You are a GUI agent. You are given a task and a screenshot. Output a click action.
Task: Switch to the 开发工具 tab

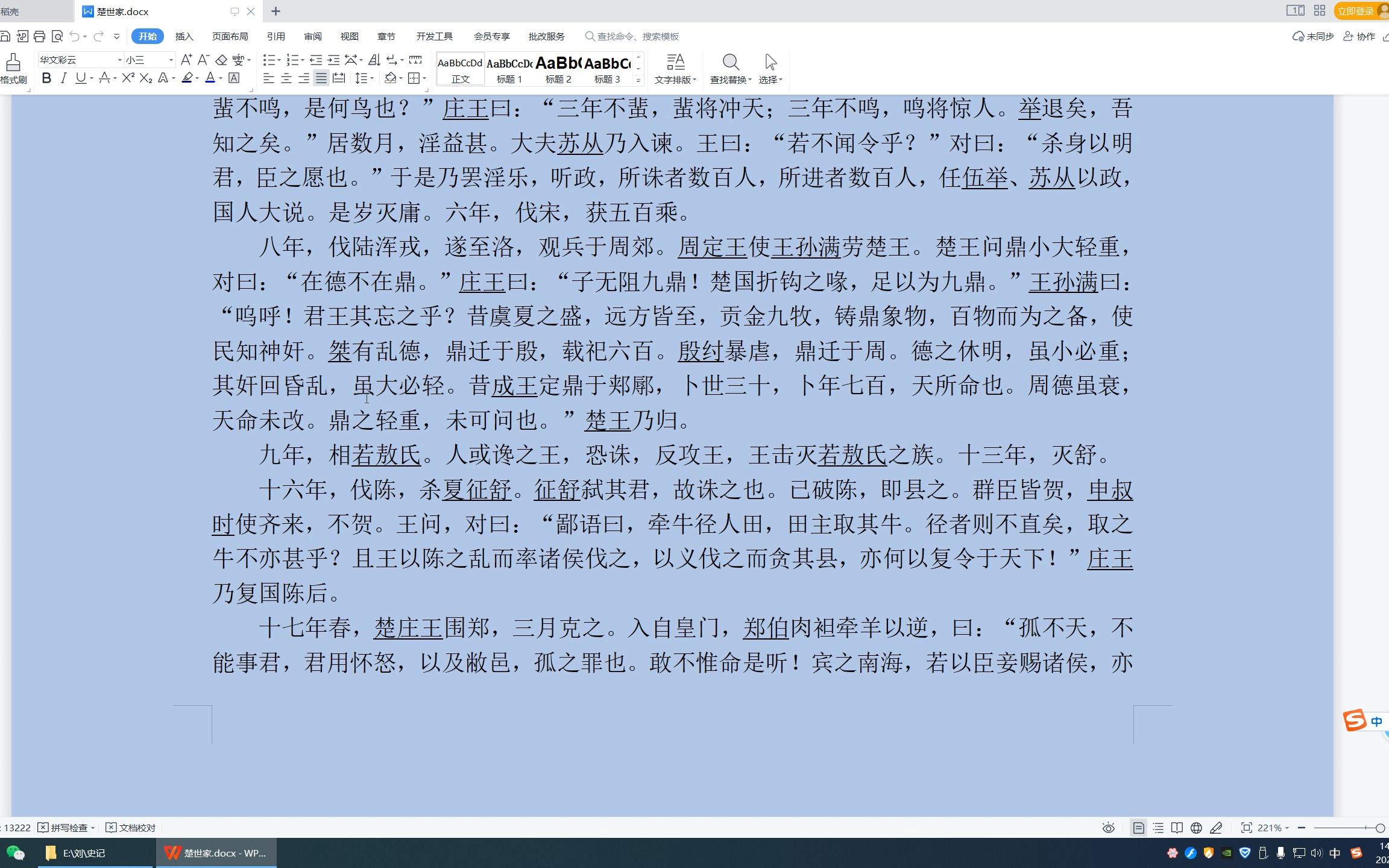[x=434, y=36]
